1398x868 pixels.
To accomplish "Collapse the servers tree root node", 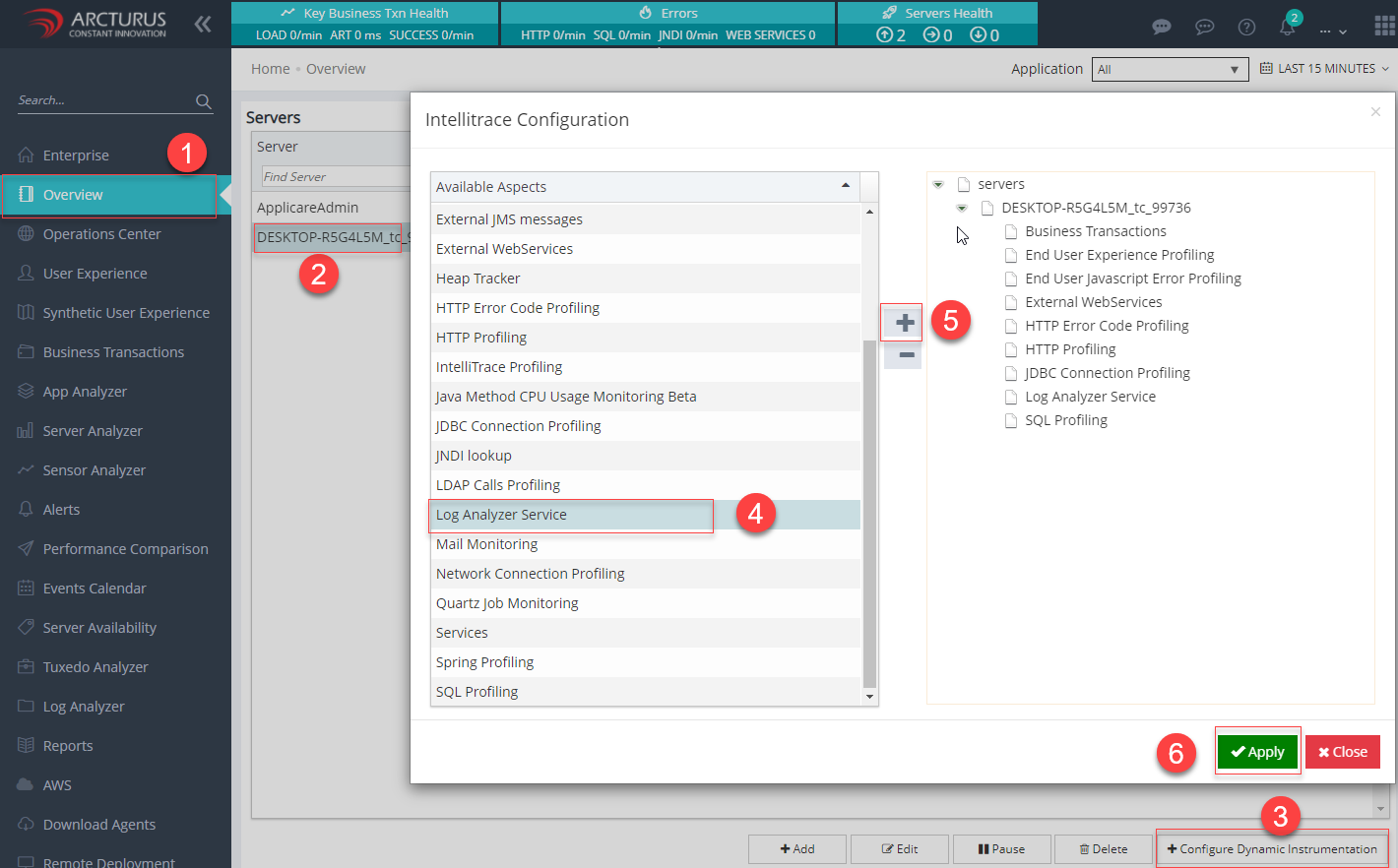I will pos(938,184).
